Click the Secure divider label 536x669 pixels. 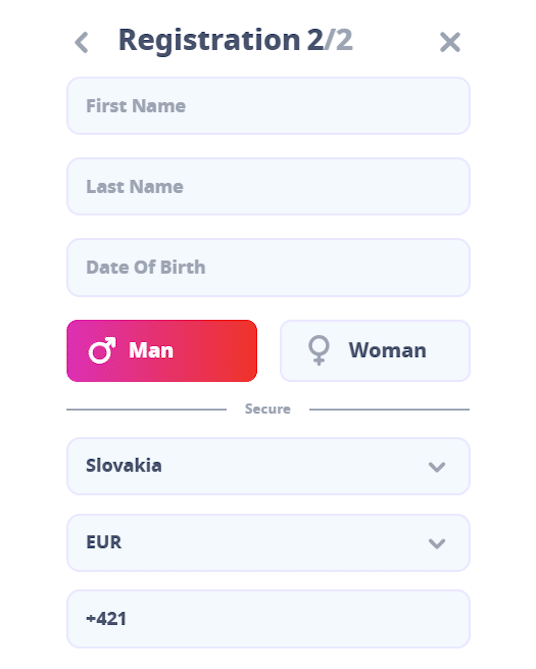[268, 409]
